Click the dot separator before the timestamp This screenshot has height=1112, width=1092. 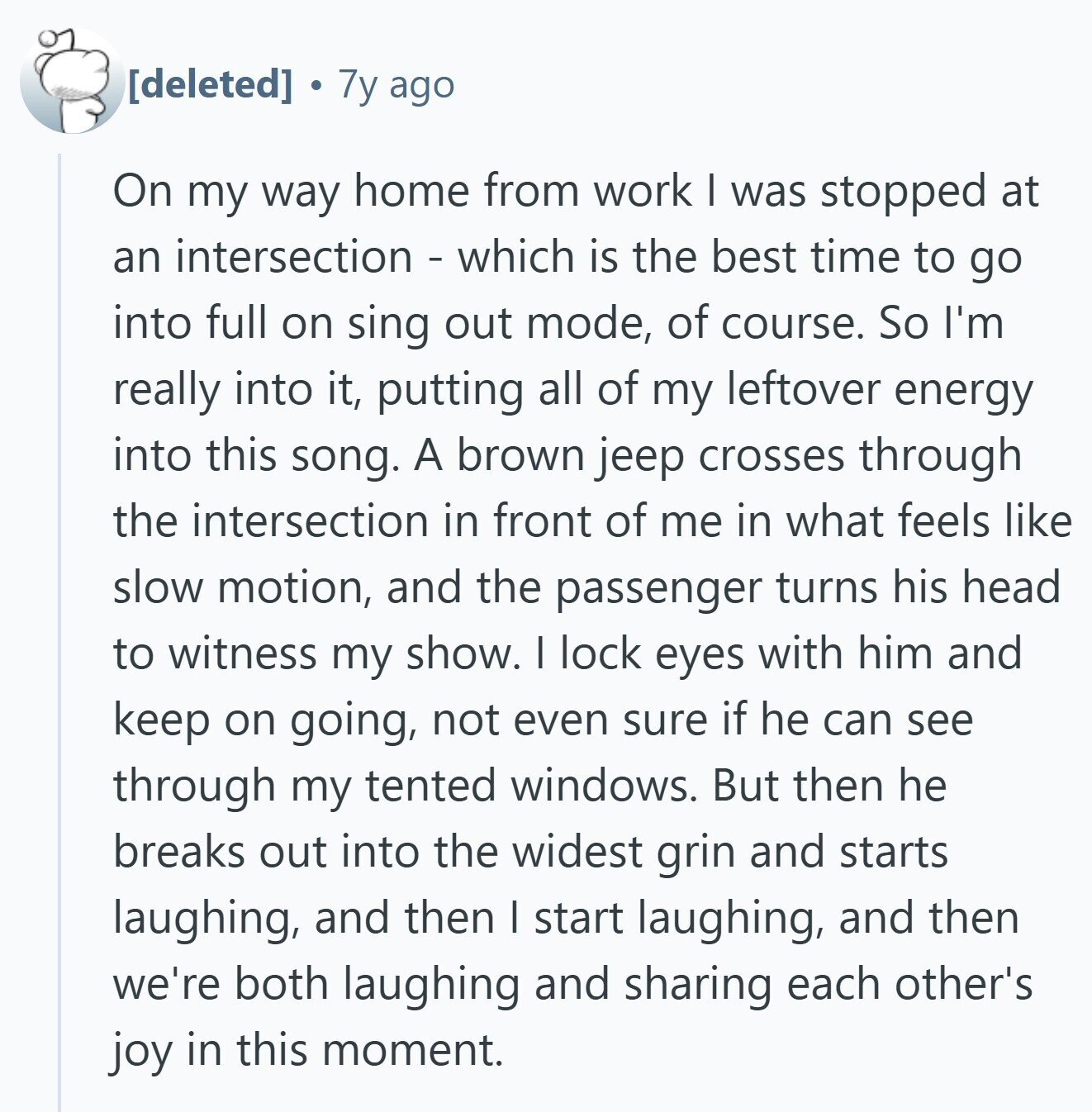tap(316, 86)
